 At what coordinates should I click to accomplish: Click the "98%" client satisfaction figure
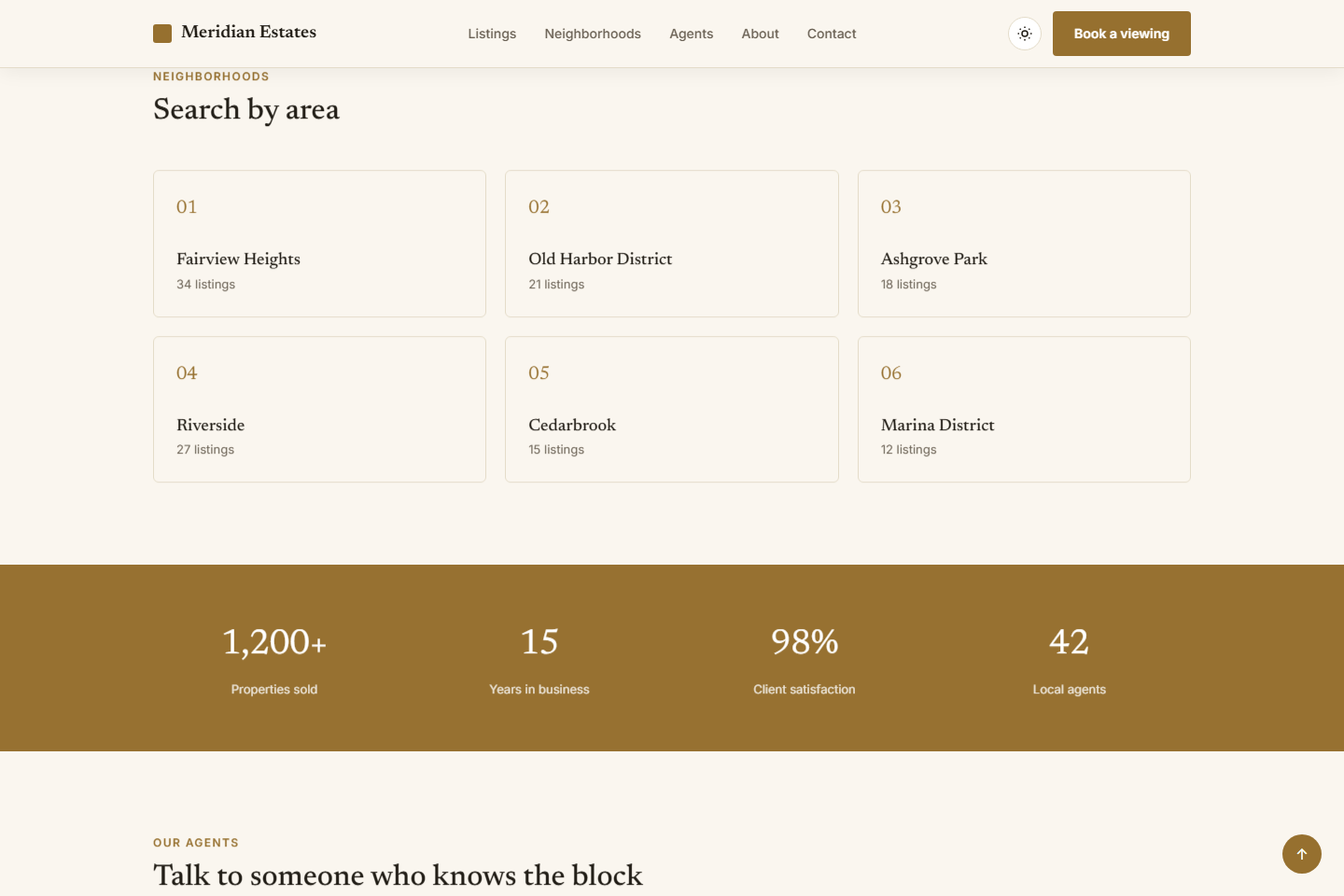(805, 642)
